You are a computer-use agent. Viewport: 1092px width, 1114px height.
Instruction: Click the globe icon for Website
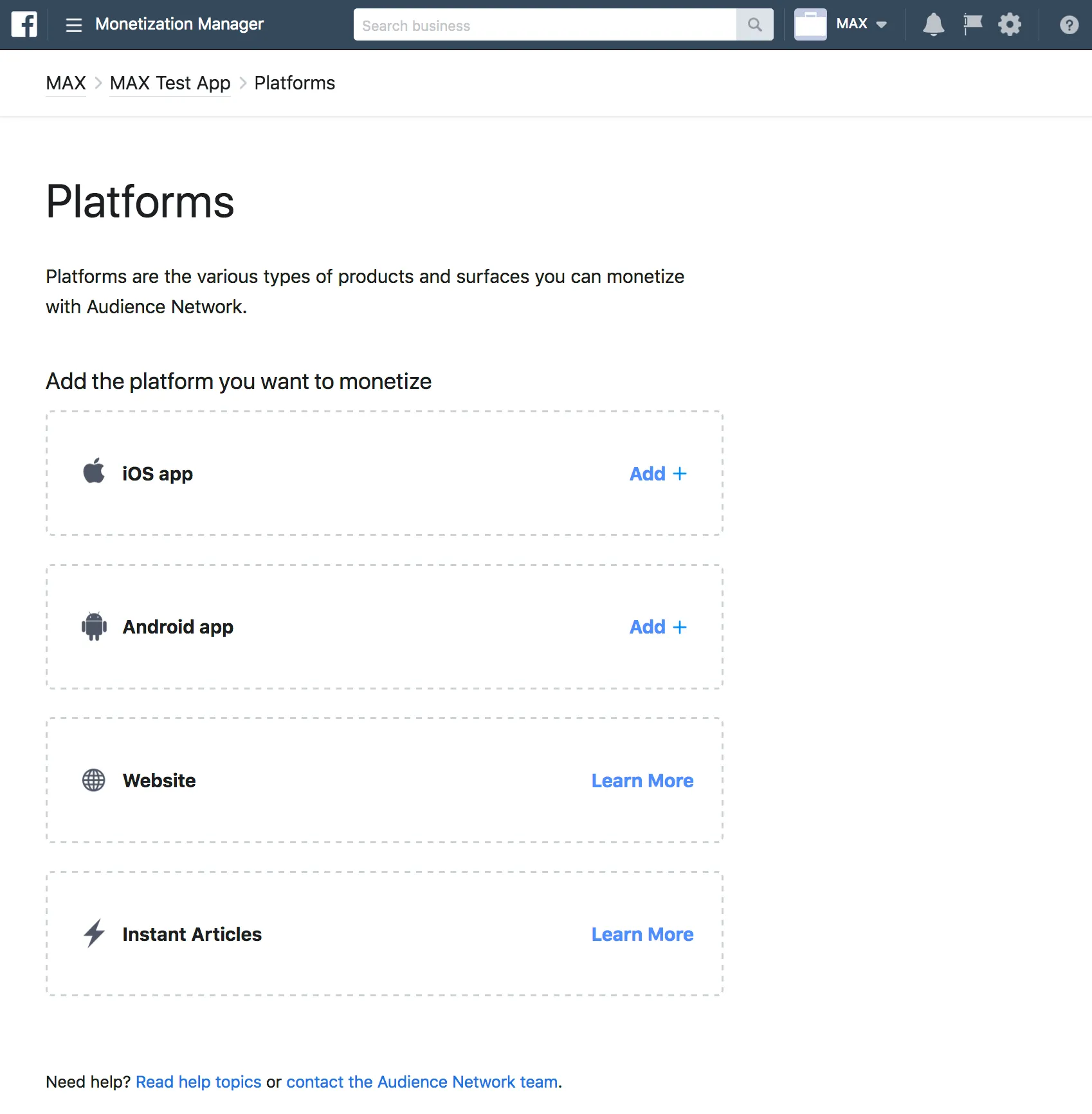[93, 780]
